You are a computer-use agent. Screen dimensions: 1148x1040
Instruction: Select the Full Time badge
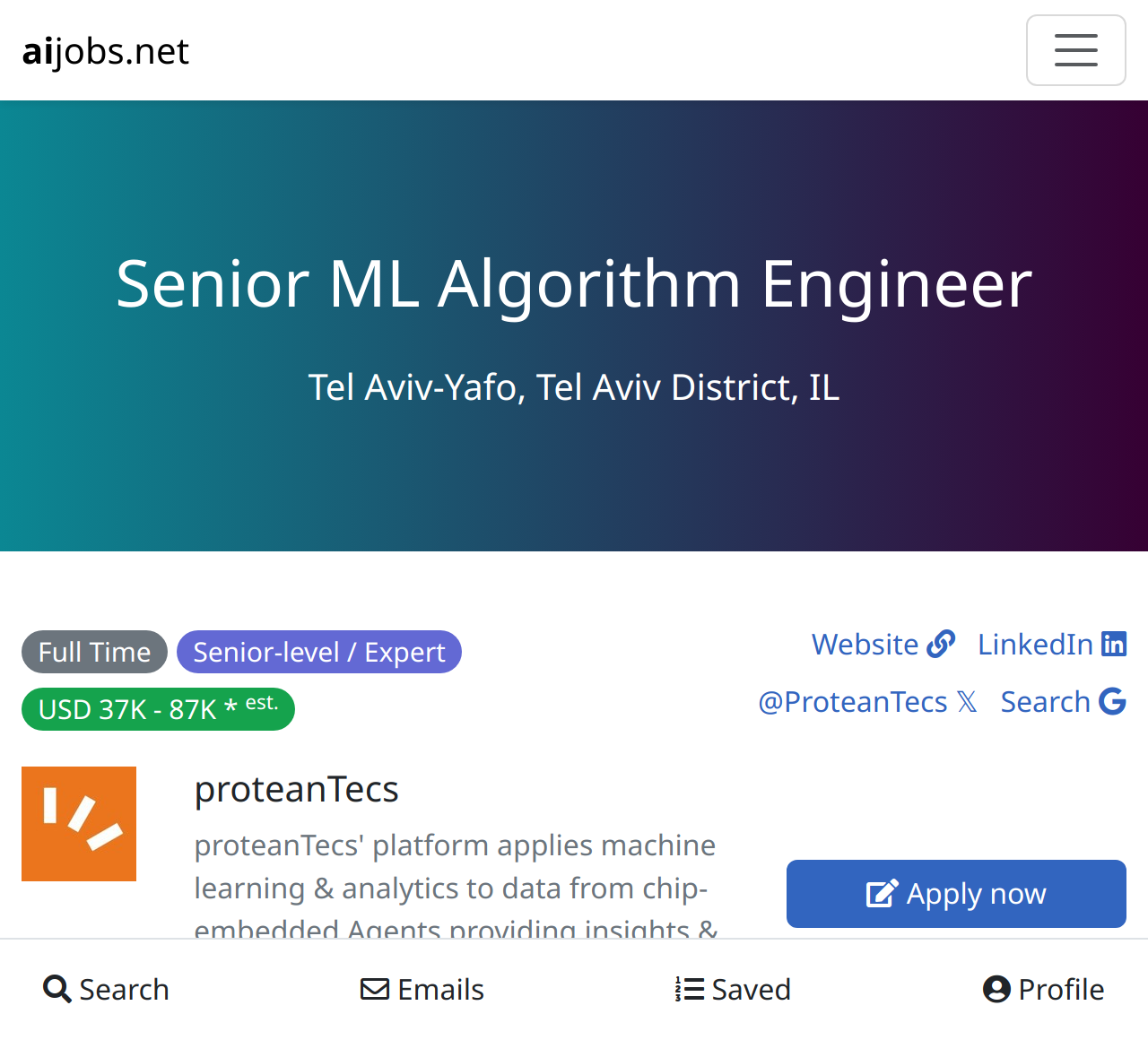[94, 652]
